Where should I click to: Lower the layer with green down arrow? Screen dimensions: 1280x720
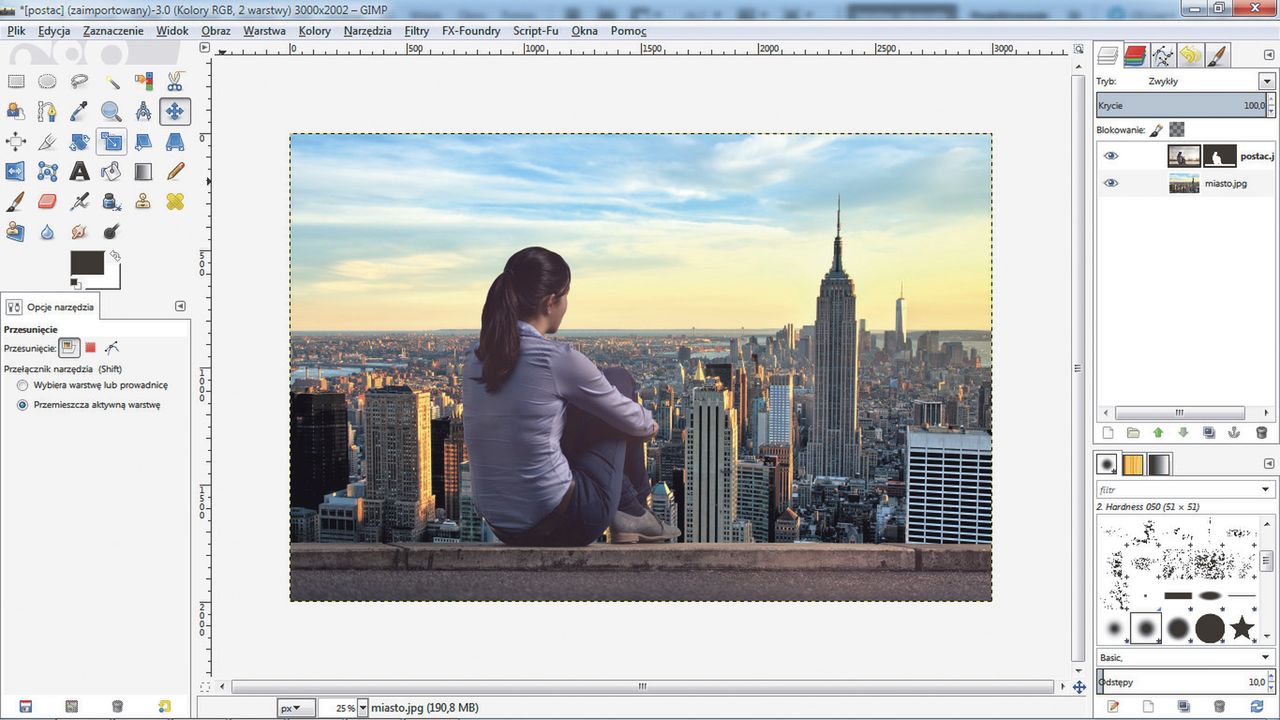1184,433
